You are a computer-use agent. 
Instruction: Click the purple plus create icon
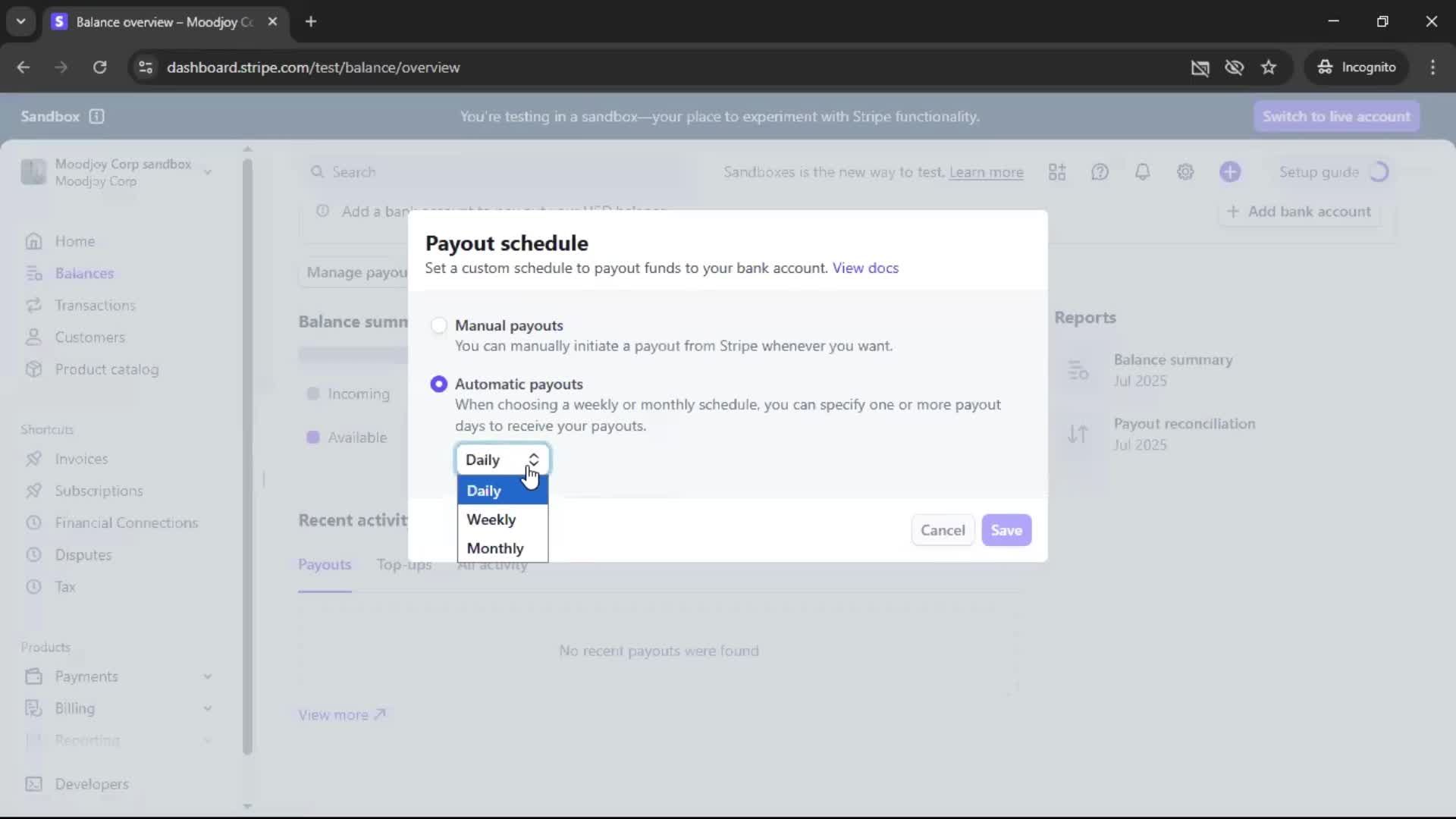[1230, 172]
